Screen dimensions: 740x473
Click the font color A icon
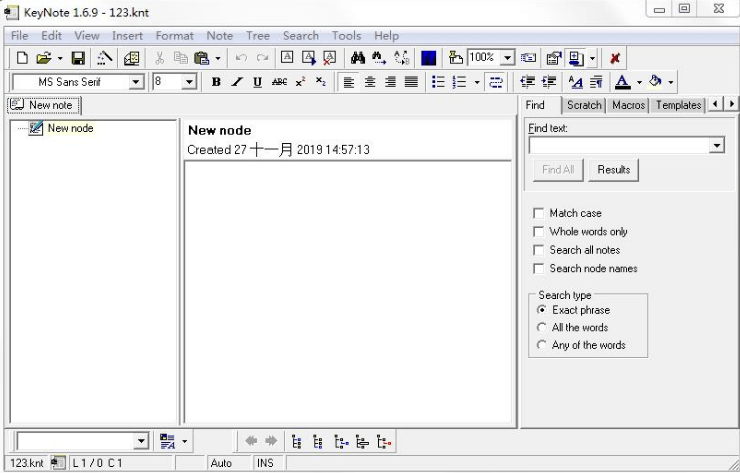tap(622, 82)
